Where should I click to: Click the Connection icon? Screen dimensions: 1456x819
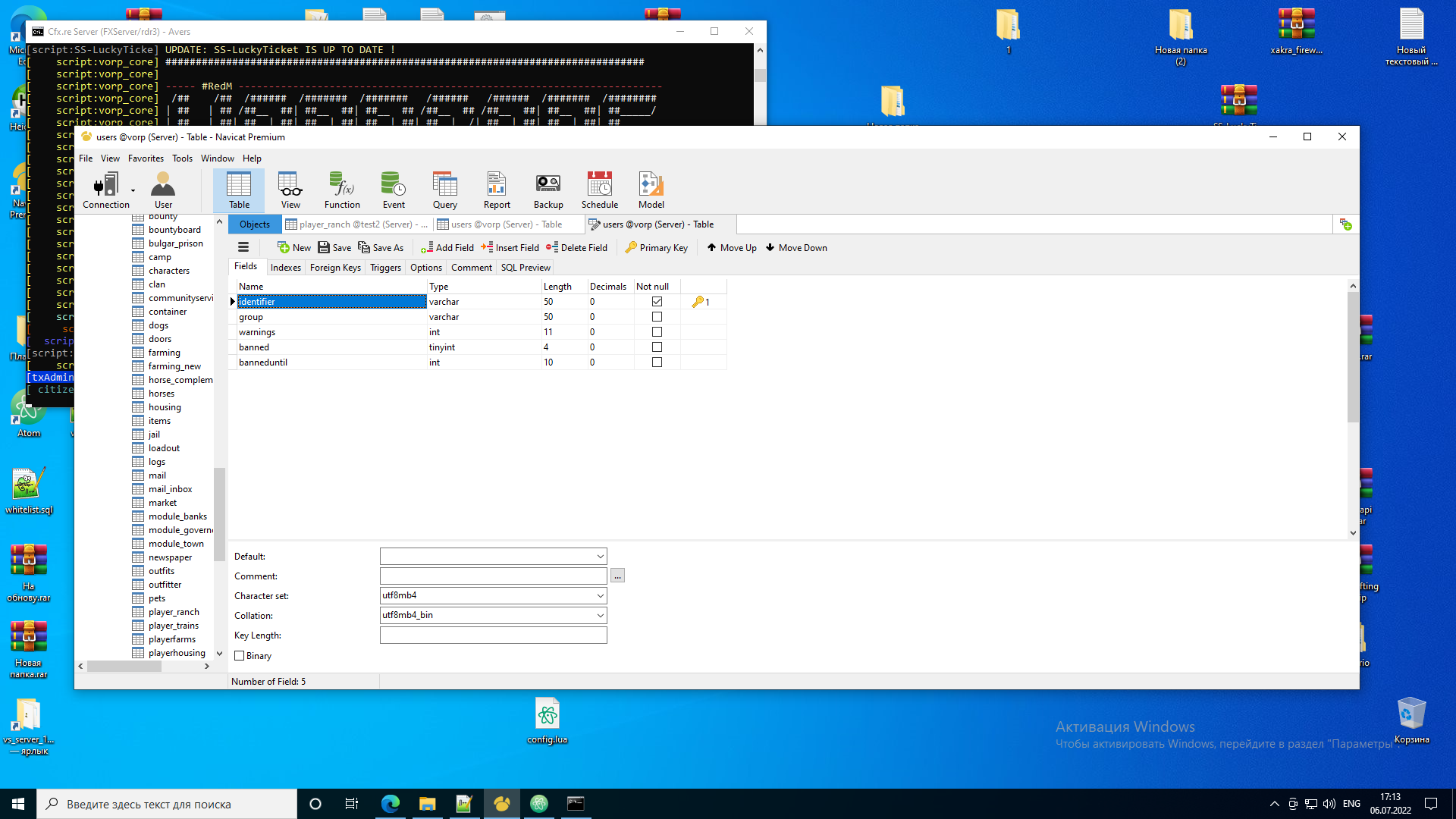point(106,190)
